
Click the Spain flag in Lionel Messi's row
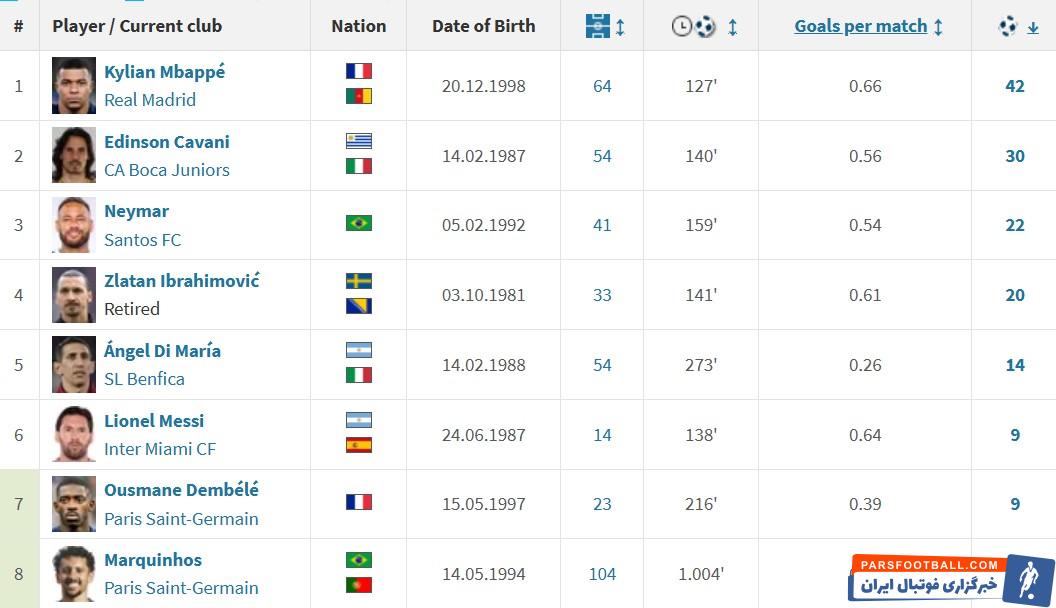tap(359, 445)
